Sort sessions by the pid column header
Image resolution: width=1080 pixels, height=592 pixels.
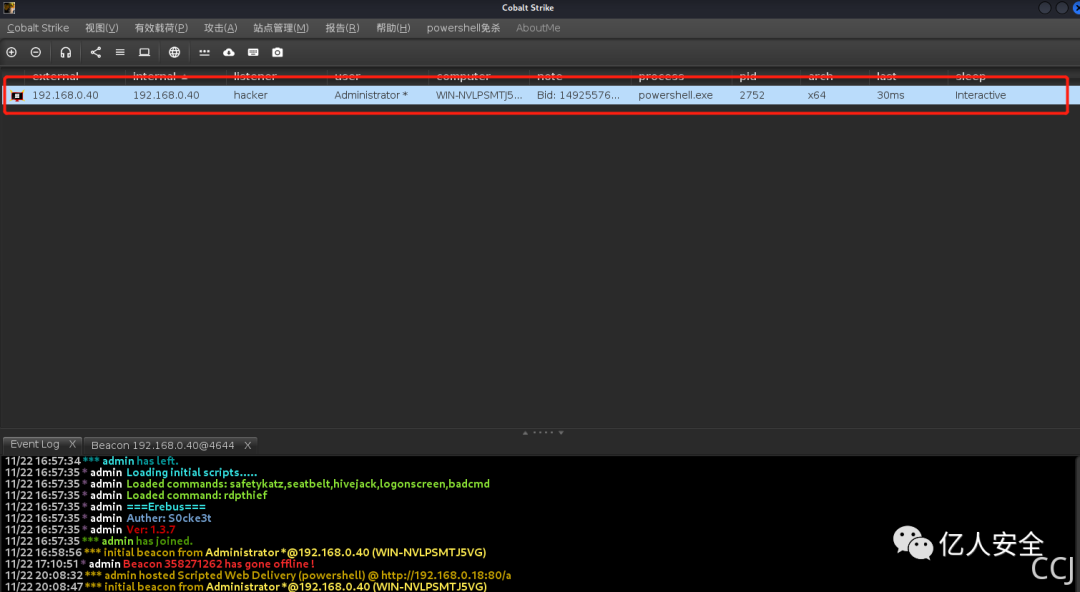(748, 76)
